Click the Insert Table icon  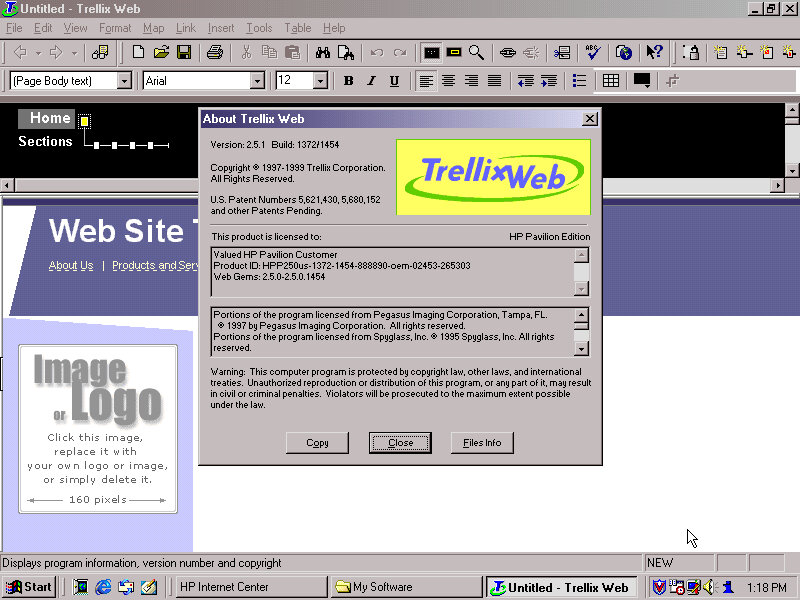click(611, 81)
